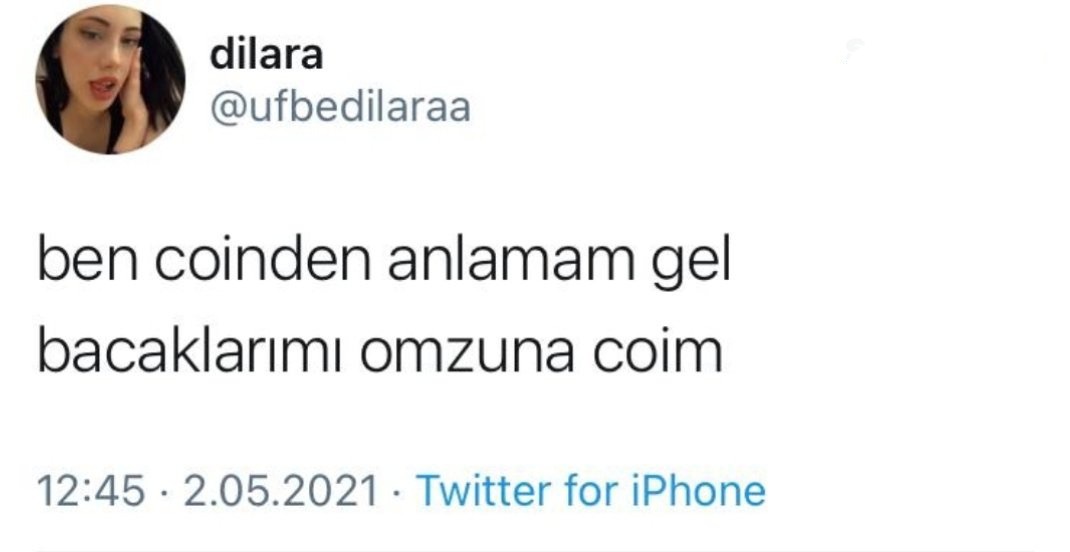Click the Twitter for iPhone source link
The height and width of the screenshot is (552, 1070).
coord(590,491)
